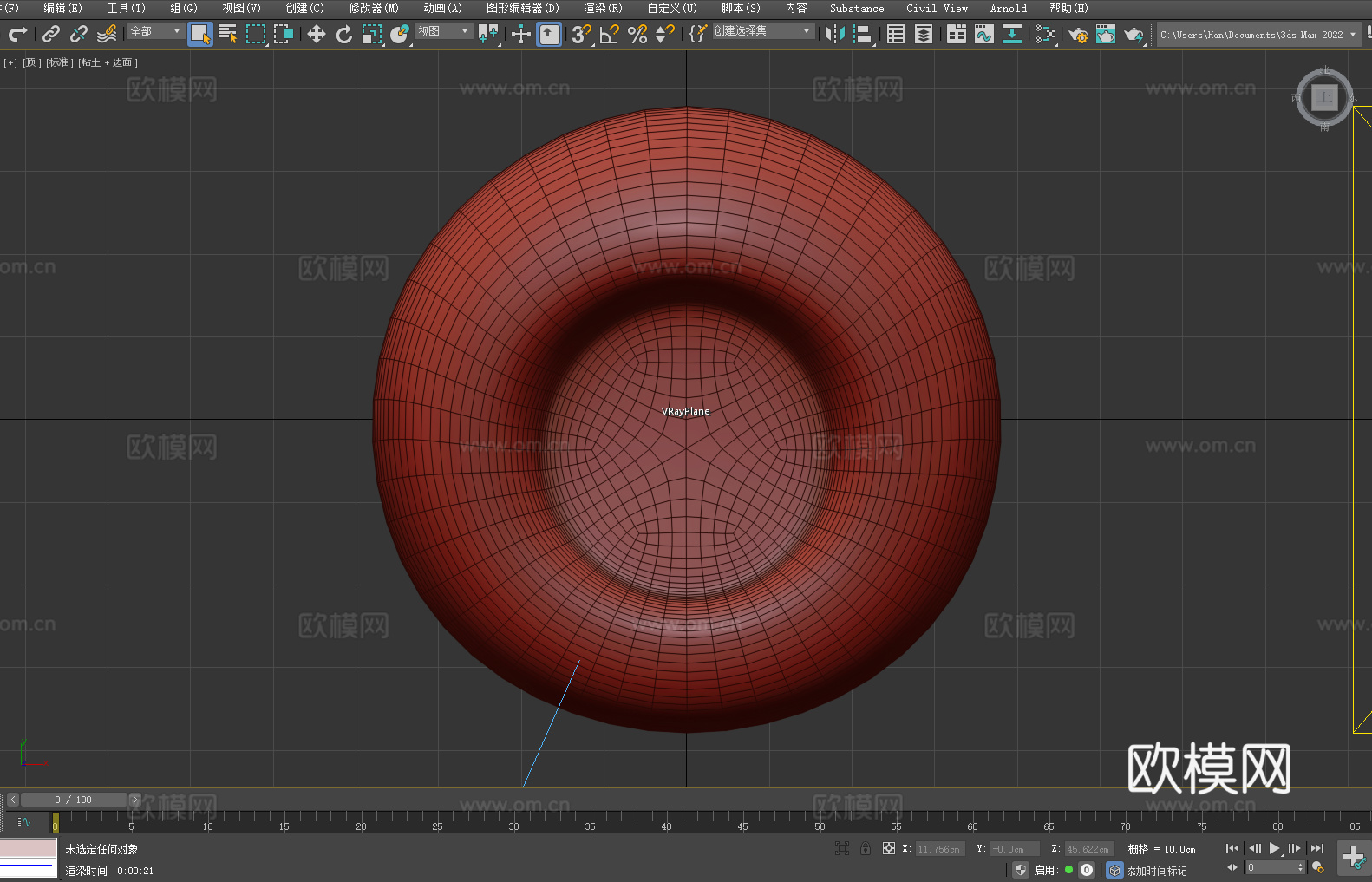Open the Rendered Frame Window
Screen dimensions: 1372x882
(x=1106, y=34)
